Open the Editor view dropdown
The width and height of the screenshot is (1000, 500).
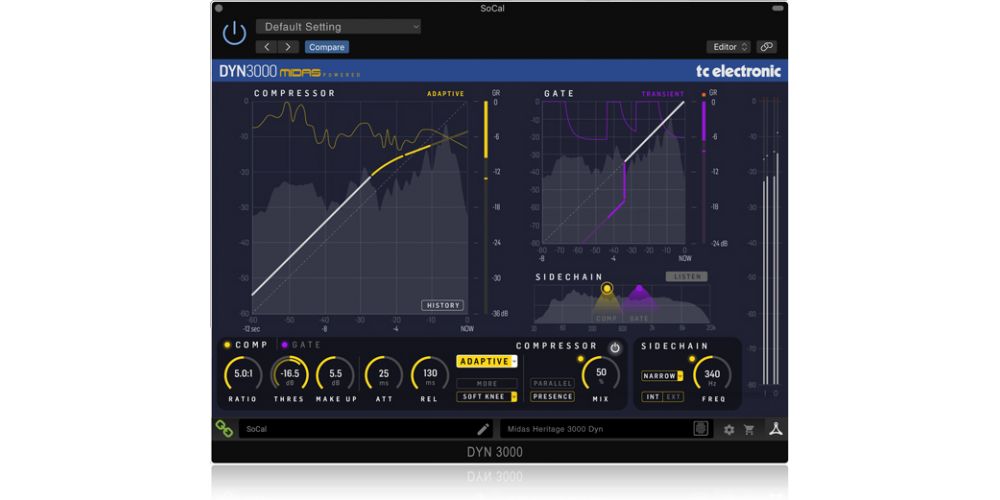(x=728, y=47)
